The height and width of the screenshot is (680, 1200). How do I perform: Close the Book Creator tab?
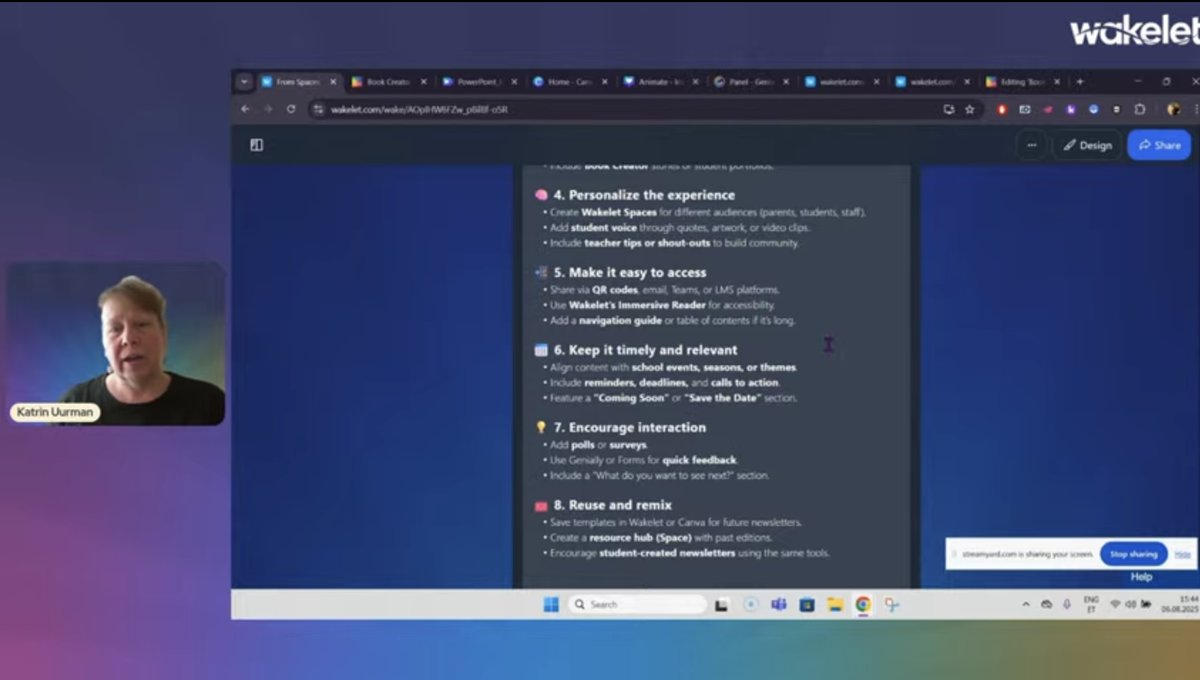coord(423,82)
